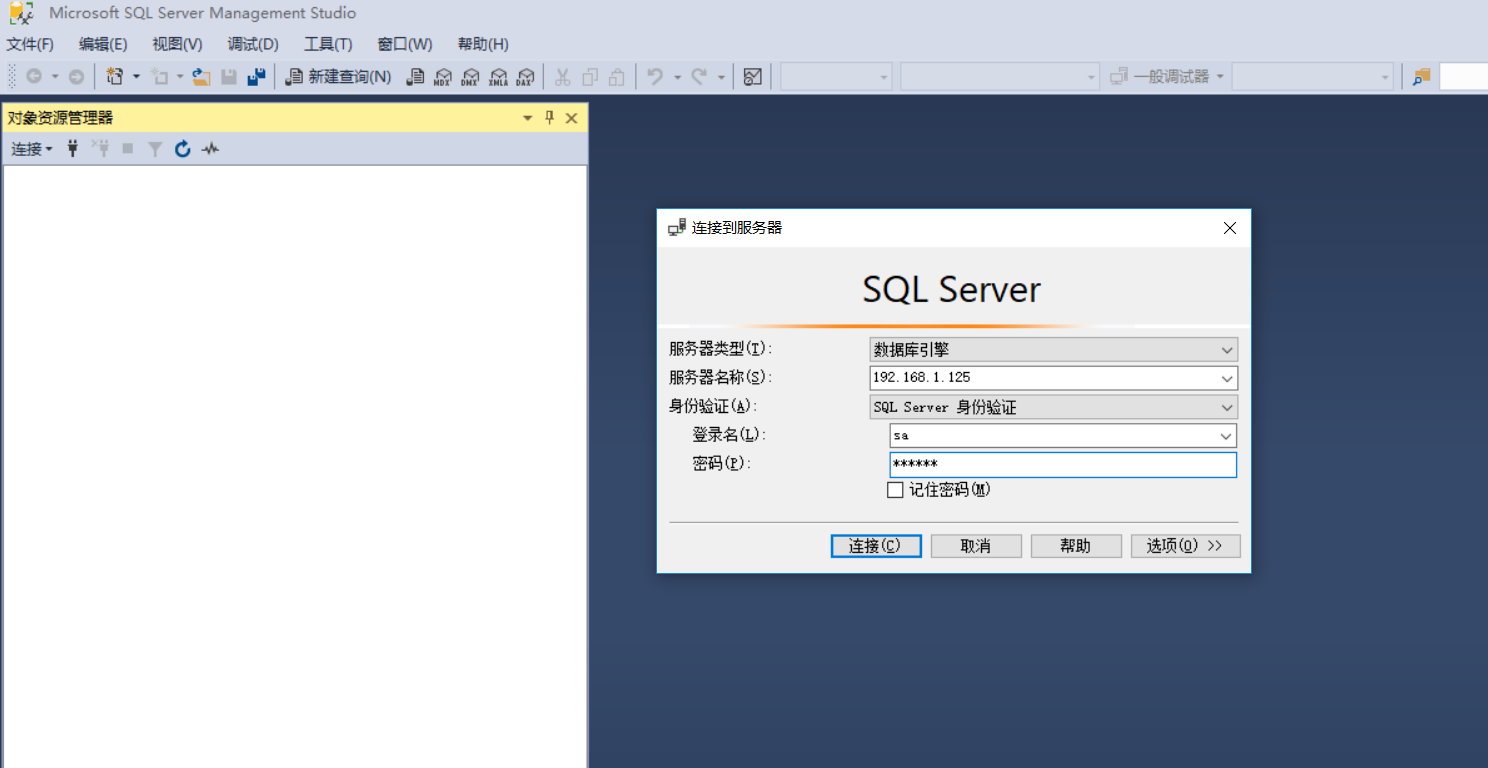
Task: Open the 调试 menu
Action: point(252,43)
